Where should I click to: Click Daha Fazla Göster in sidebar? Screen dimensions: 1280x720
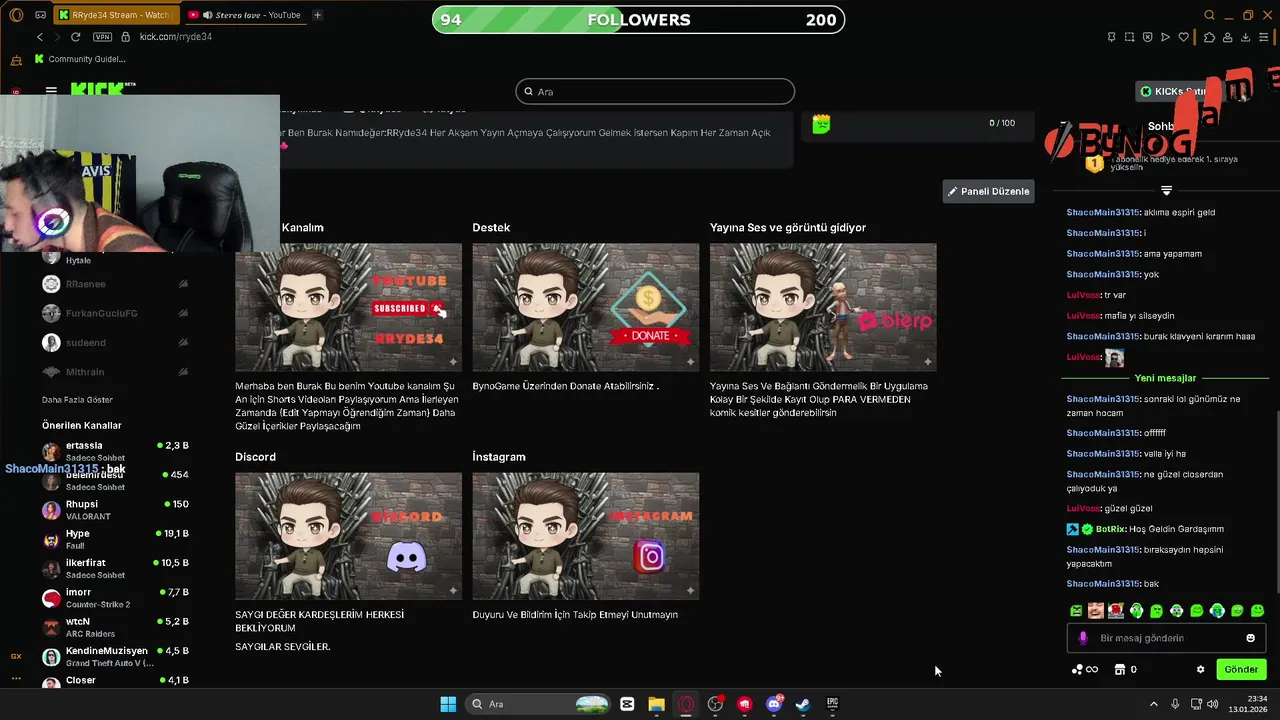point(77,400)
